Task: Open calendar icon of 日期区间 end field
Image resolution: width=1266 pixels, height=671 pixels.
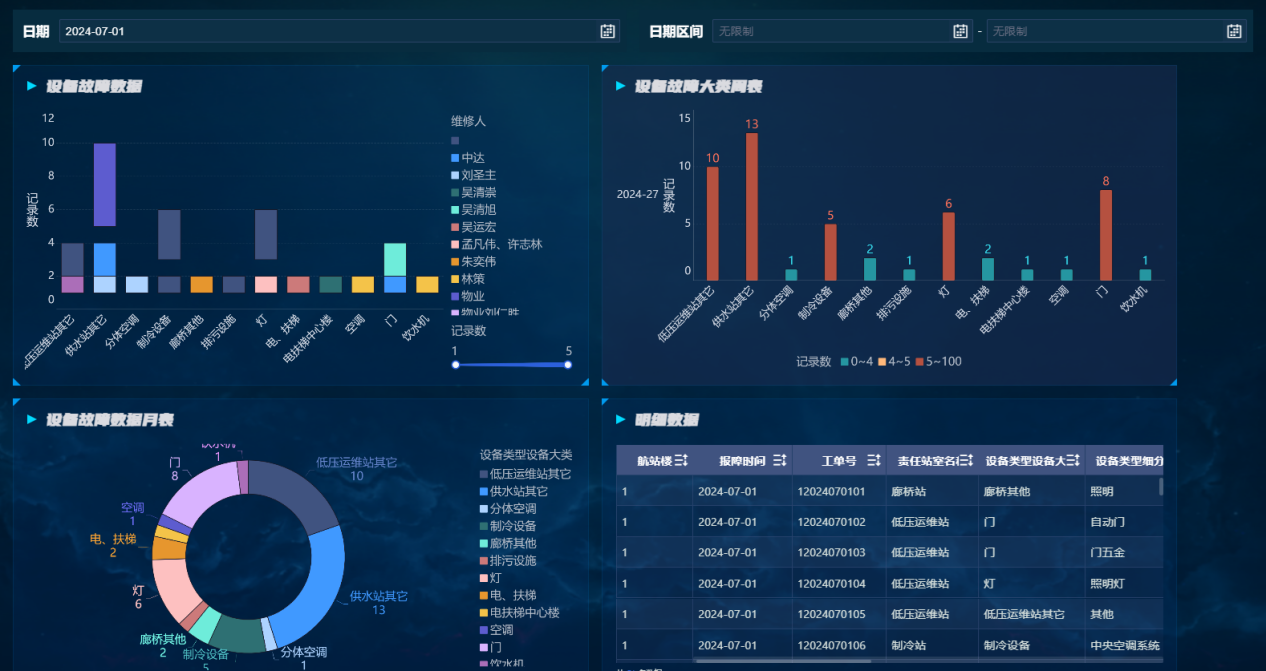Action: pos(1234,31)
